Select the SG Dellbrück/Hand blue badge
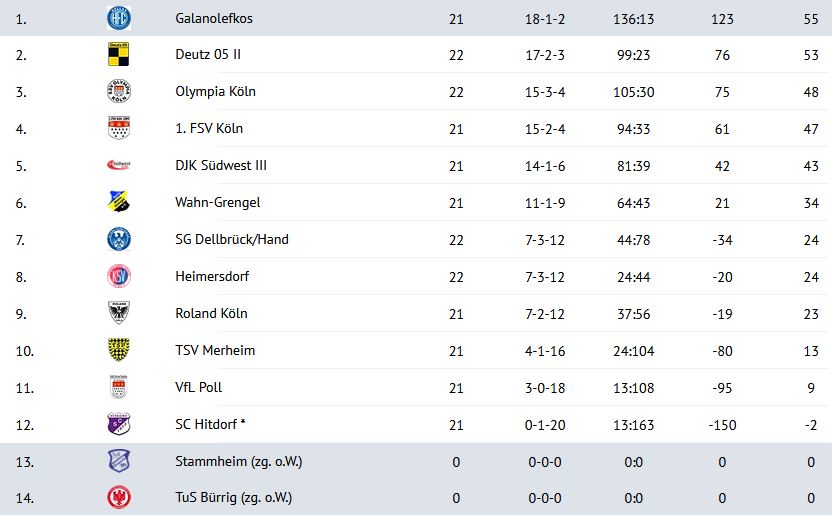The height and width of the screenshot is (517, 832). tap(119, 239)
